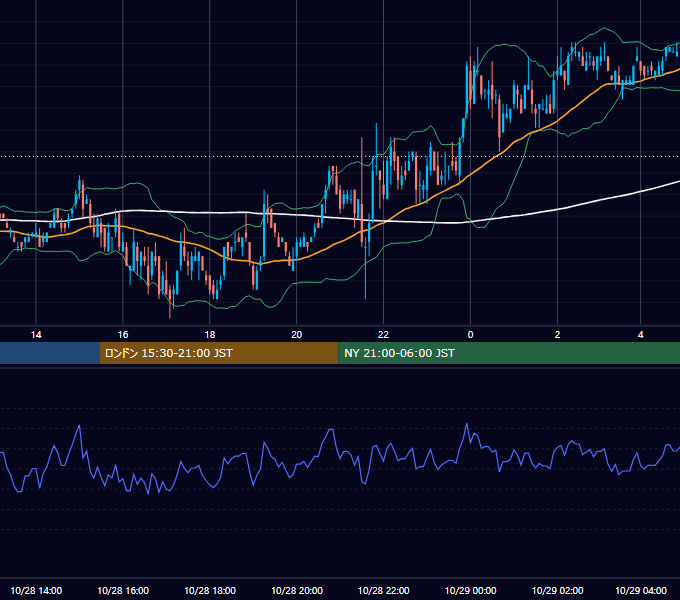Viewport: 680px width, 600px height.
Task: Click the 10/28 16:00 date label
Action: pyautogui.click(x=123, y=590)
